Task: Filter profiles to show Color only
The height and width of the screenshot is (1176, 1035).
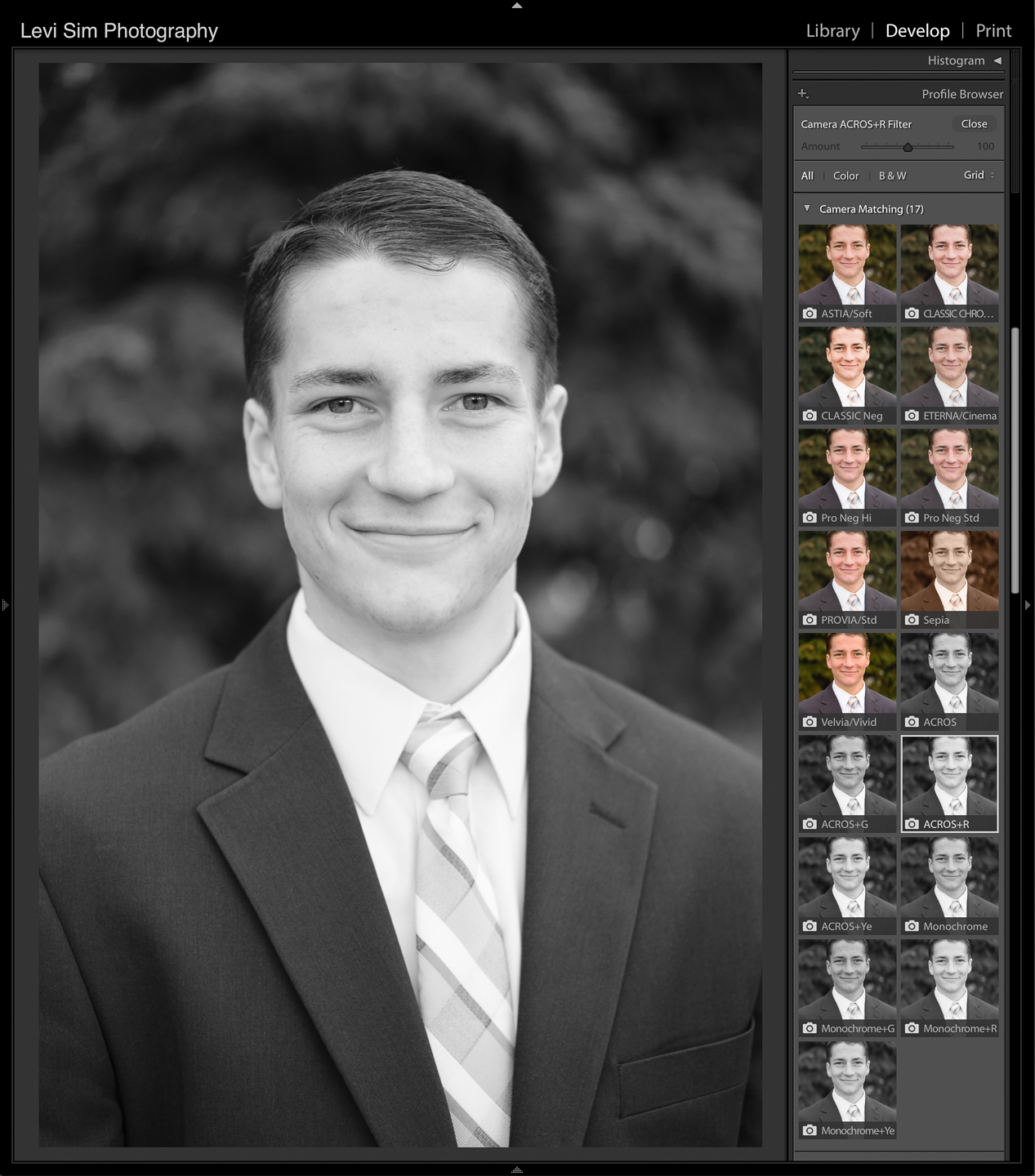Action: pos(845,176)
